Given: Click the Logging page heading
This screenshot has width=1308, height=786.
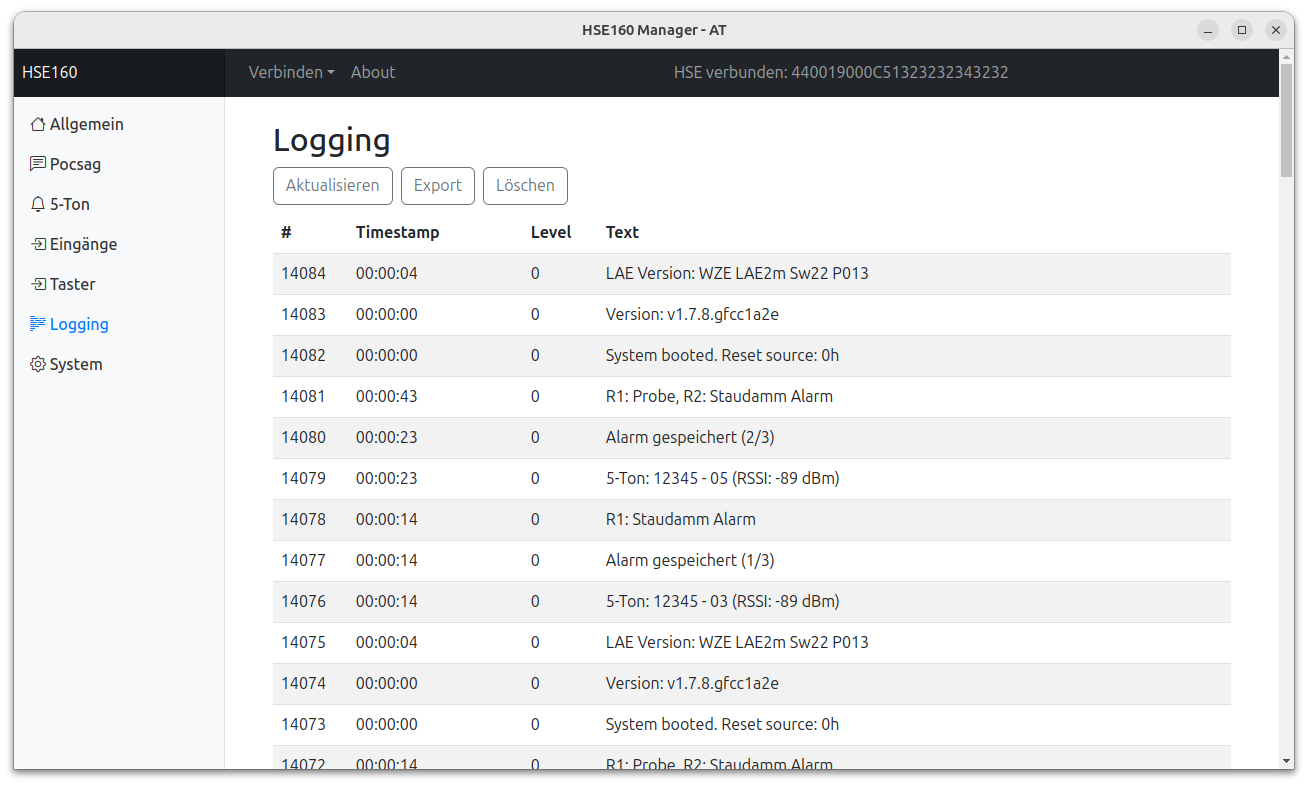Looking at the screenshot, I should [x=332, y=140].
